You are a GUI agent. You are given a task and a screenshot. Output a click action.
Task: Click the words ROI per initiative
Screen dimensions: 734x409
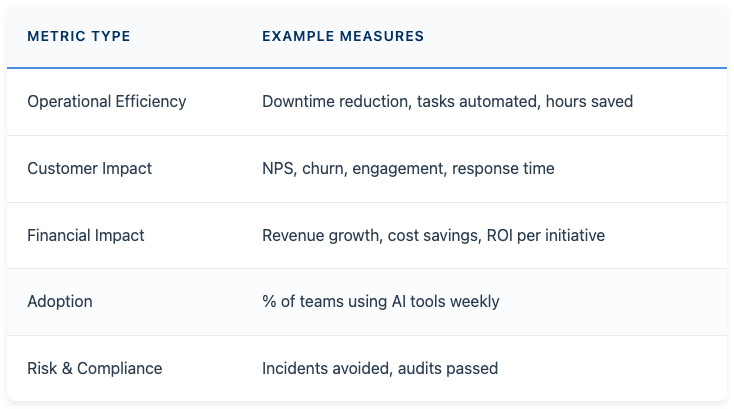[546, 235]
